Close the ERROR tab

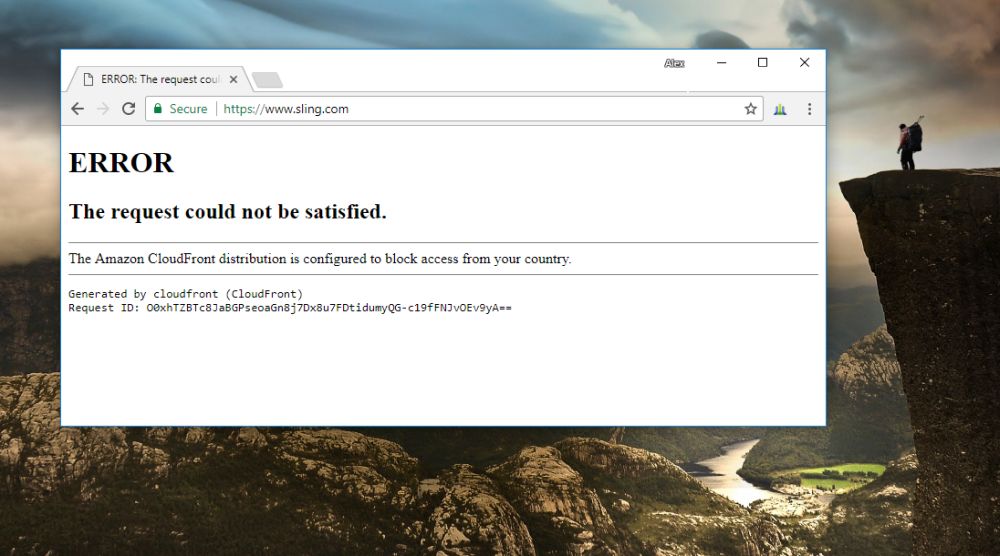pyautogui.click(x=233, y=80)
